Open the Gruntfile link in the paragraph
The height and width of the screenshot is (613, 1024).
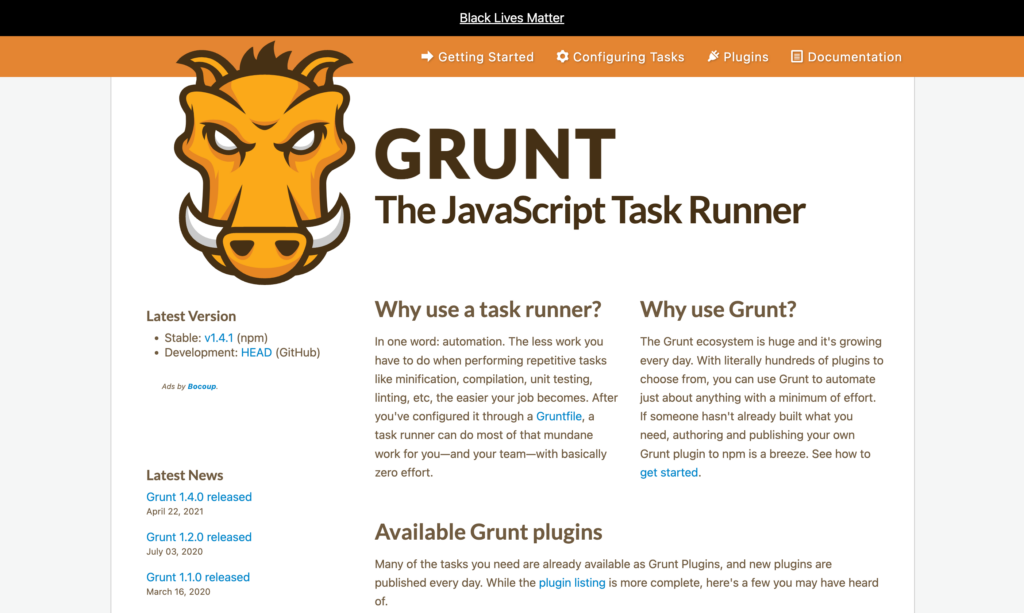558,416
